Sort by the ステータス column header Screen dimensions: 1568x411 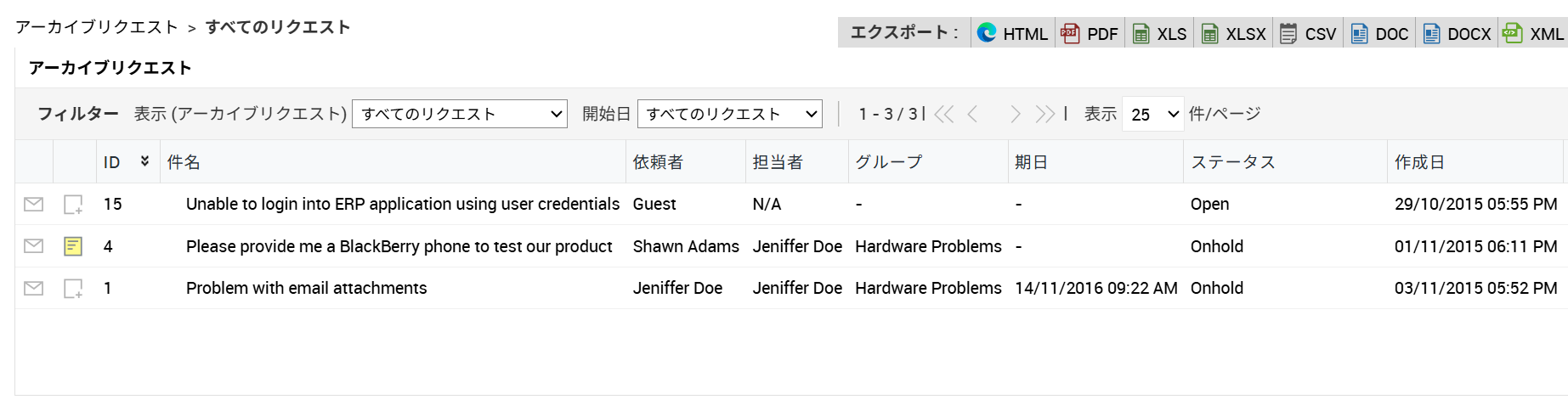(x=1233, y=162)
